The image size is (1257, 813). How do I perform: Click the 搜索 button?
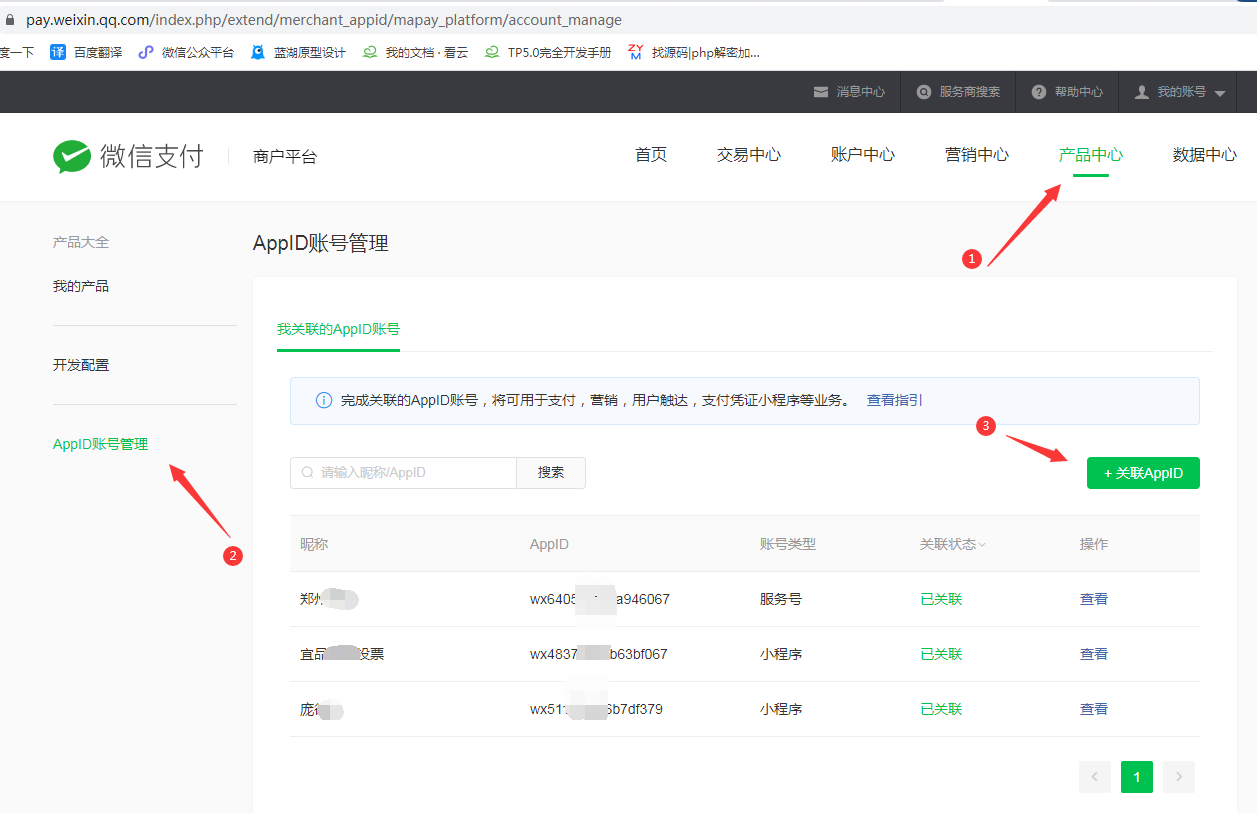[x=551, y=473]
